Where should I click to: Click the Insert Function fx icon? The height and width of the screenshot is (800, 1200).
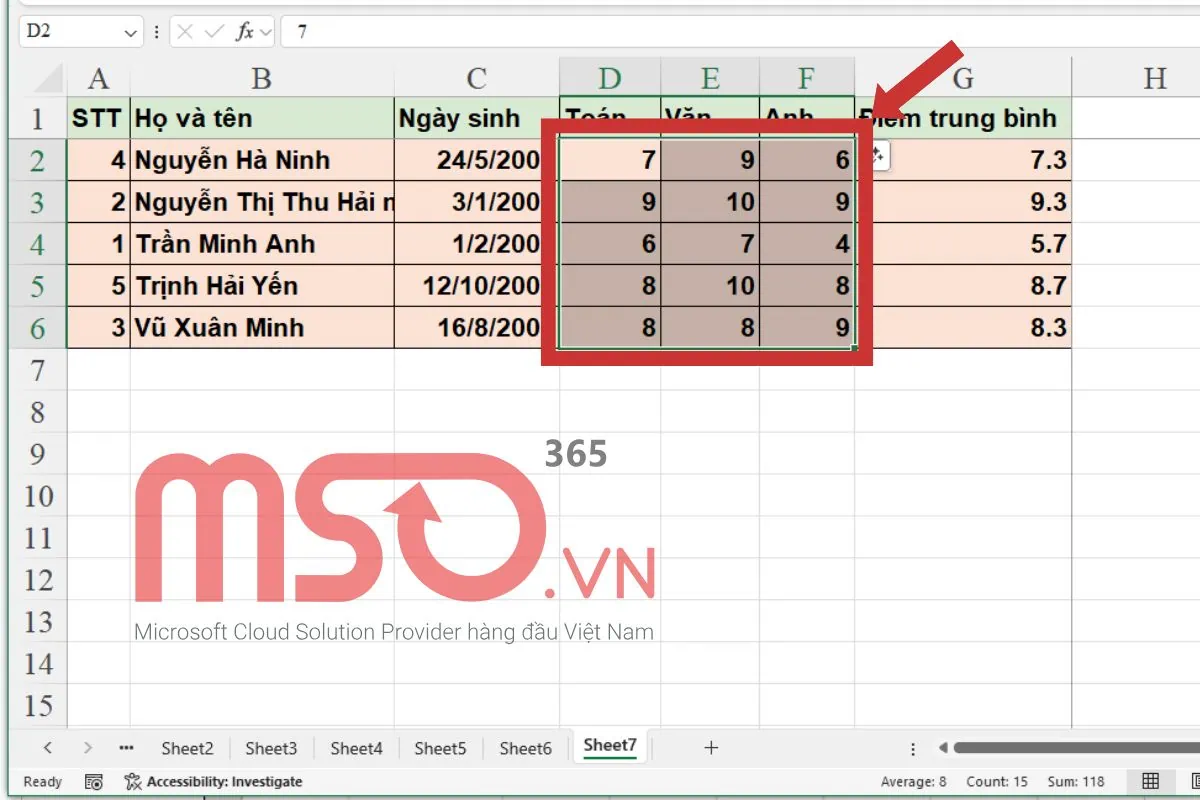[244, 32]
